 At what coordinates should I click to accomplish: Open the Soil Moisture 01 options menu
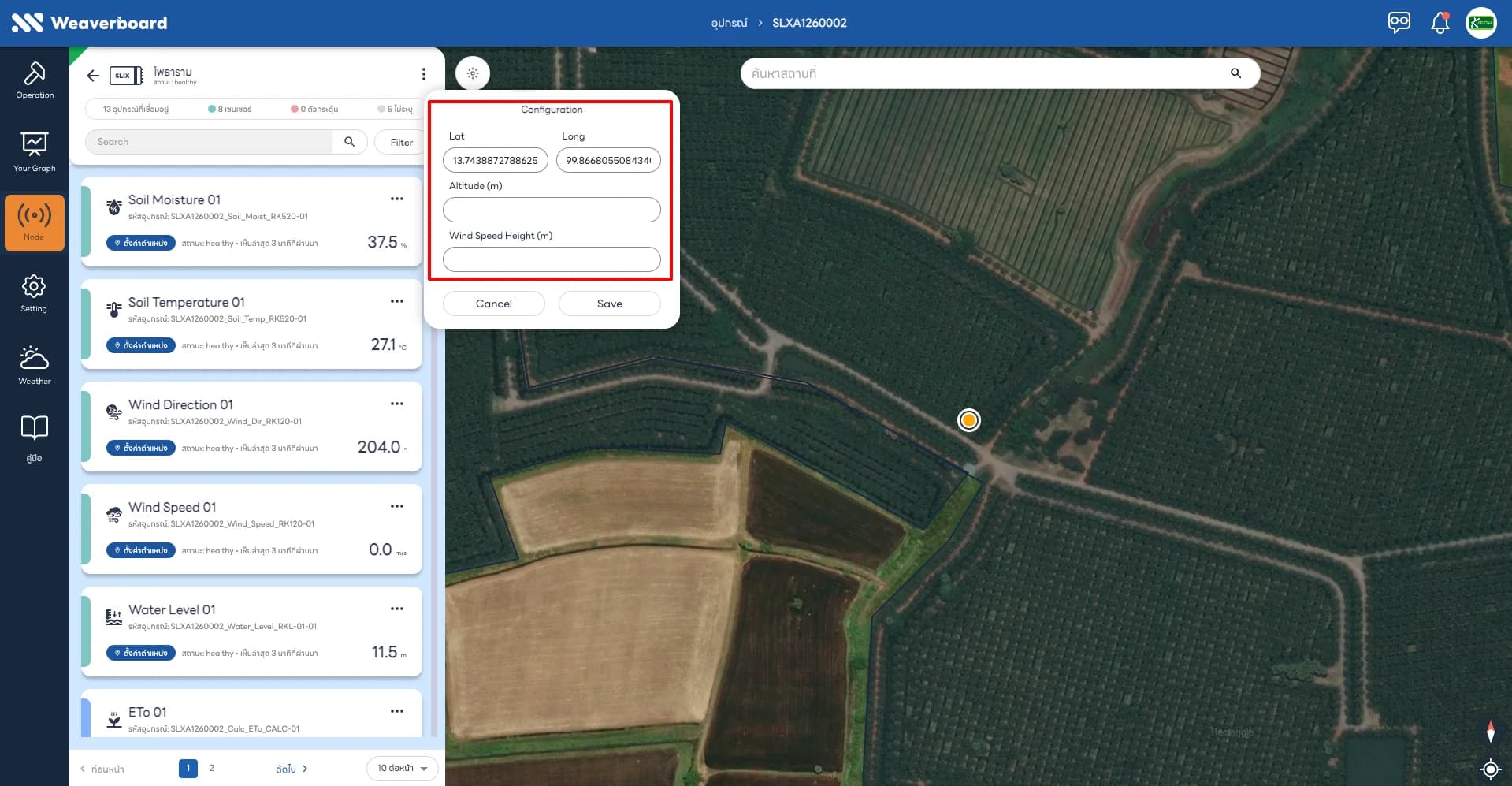point(397,199)
